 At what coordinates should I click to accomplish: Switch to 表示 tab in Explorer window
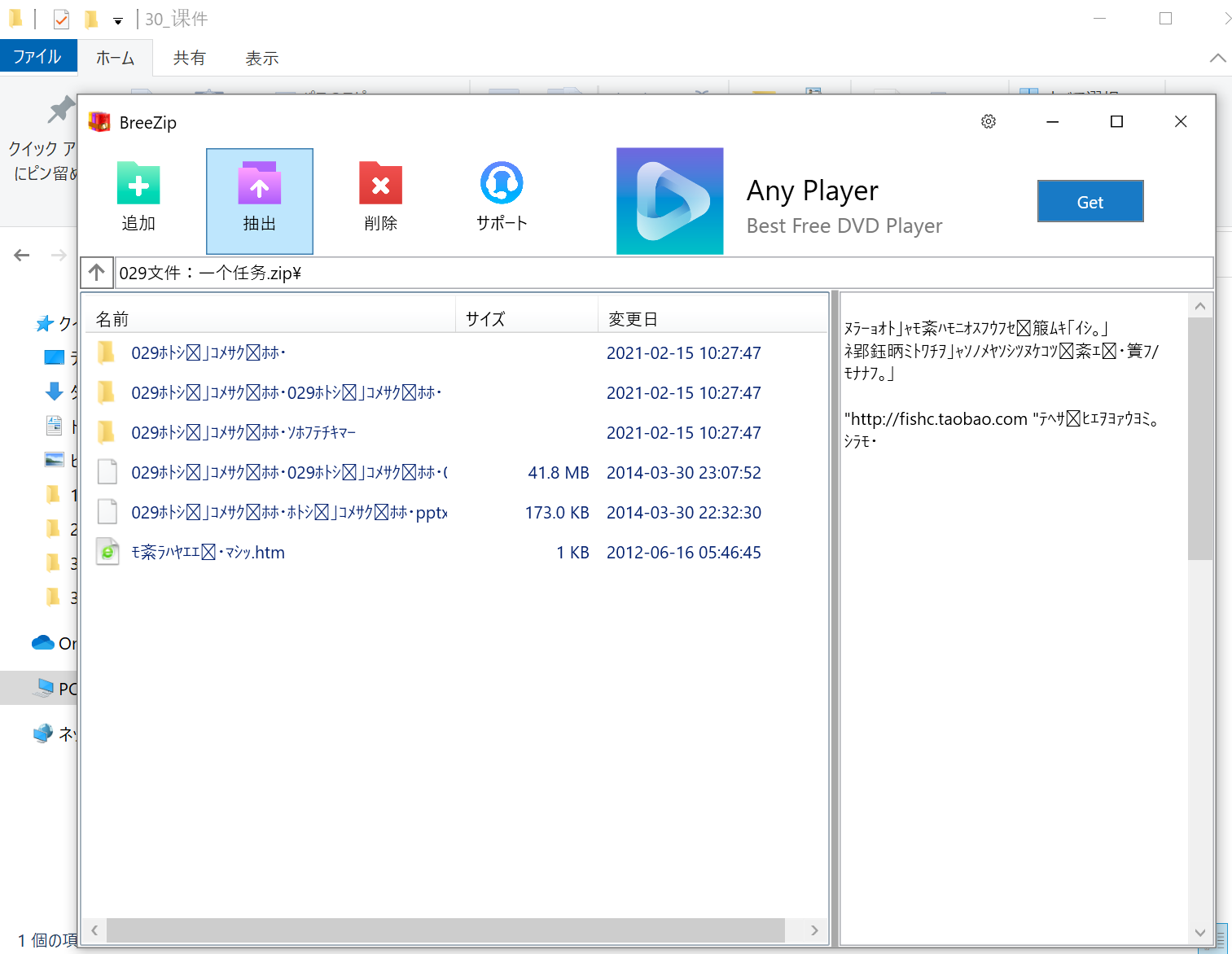click(261, 58)
